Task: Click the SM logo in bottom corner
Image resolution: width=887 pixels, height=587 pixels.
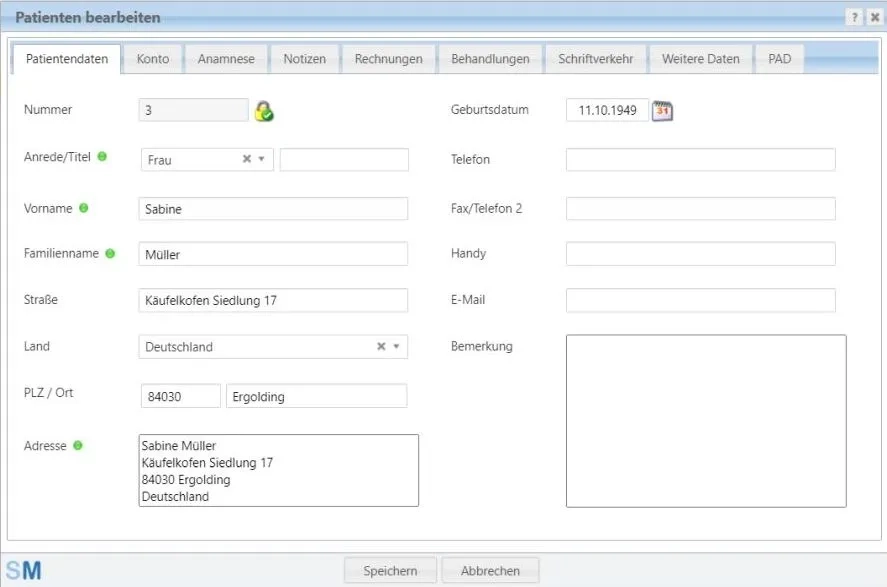Action: (x=24, y=571)
